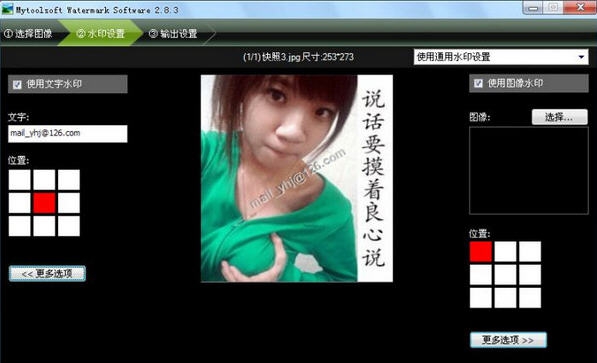Close the Mytoolsoft Watermark Software window
Image resolution: width=597 pixels, height=363 pixels.
tap(580, 8)
